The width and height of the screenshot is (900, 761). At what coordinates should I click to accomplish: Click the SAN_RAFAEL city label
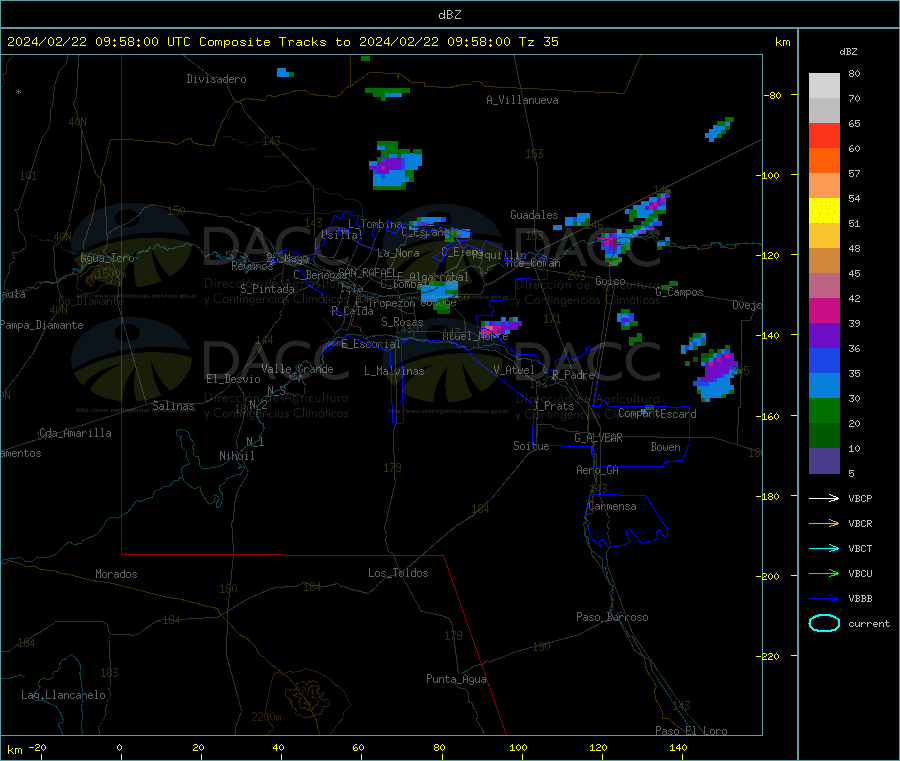click(367, 272)
